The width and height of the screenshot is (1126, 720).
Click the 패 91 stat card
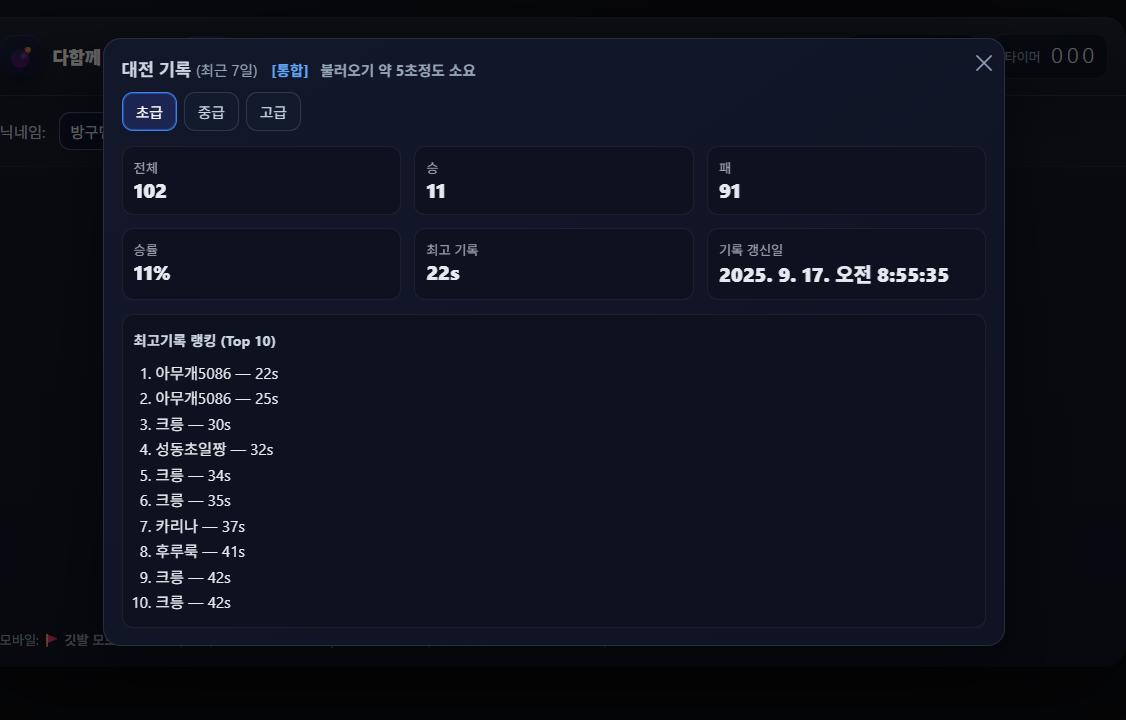pos(846,180)
